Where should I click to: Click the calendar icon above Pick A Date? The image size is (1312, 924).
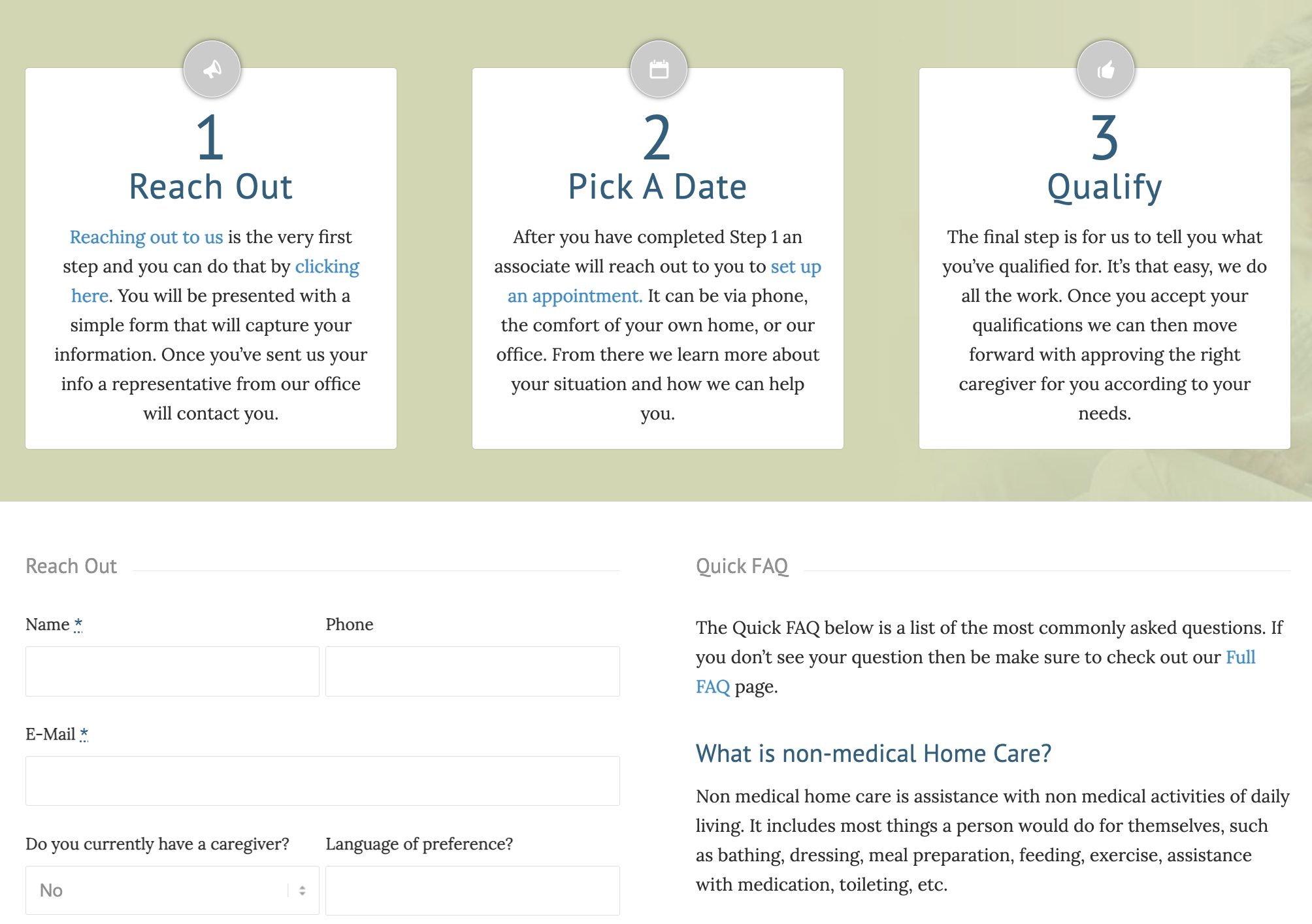659,69
